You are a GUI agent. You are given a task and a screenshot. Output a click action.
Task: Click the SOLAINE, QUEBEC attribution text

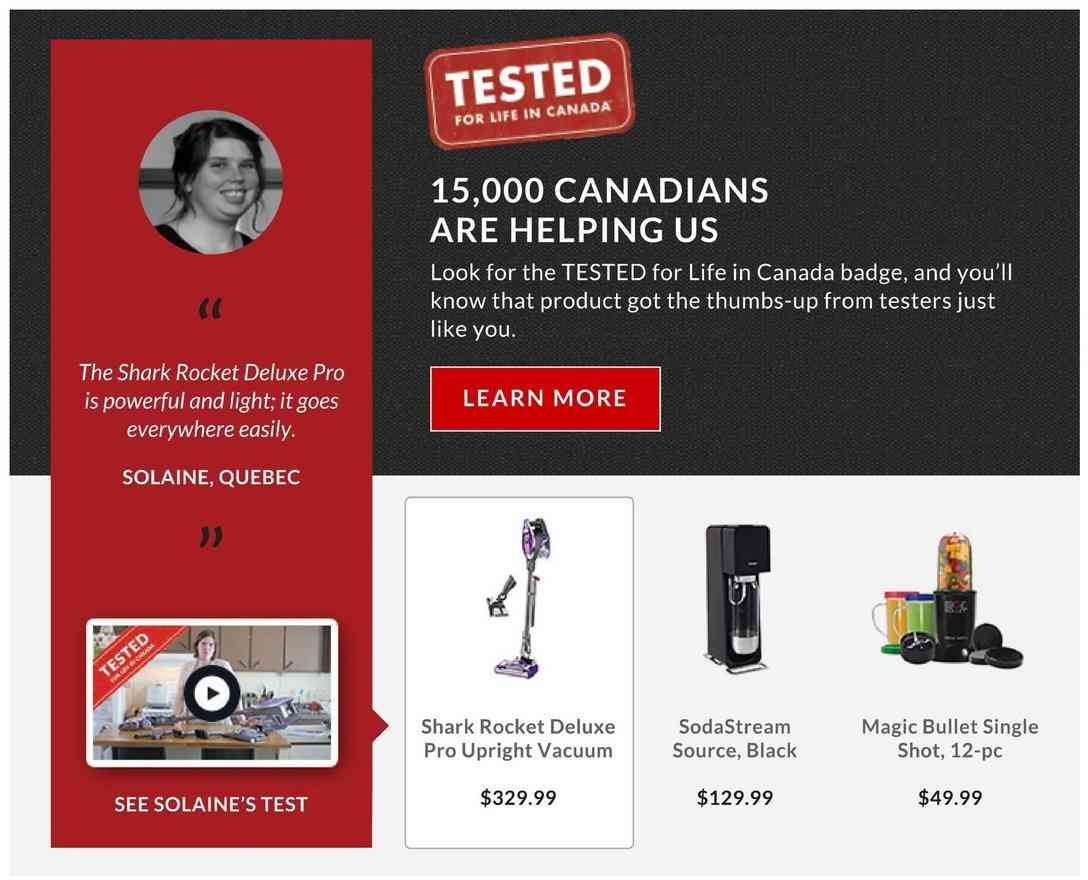(211, 477)
